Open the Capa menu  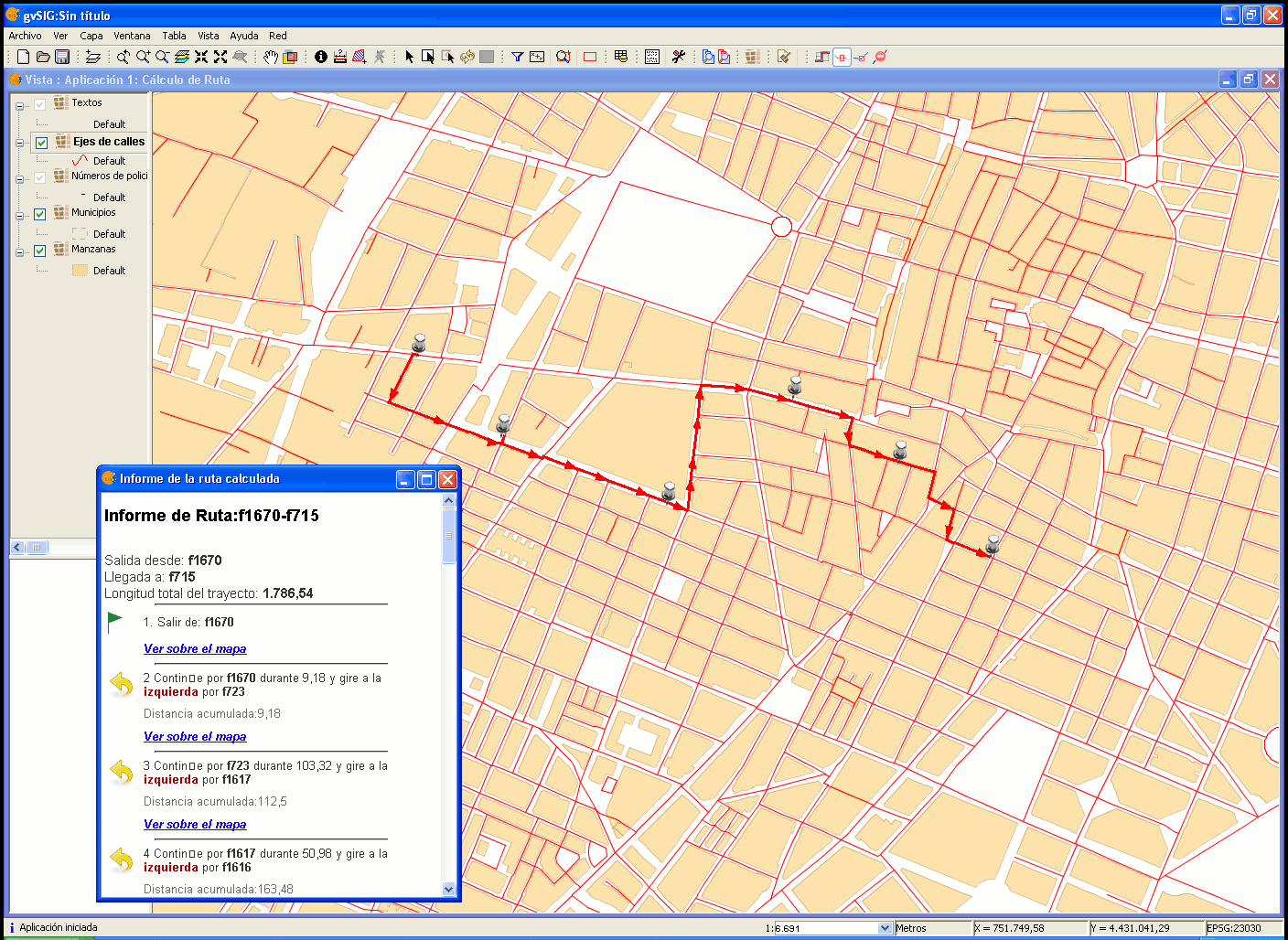tap(91, 36)
